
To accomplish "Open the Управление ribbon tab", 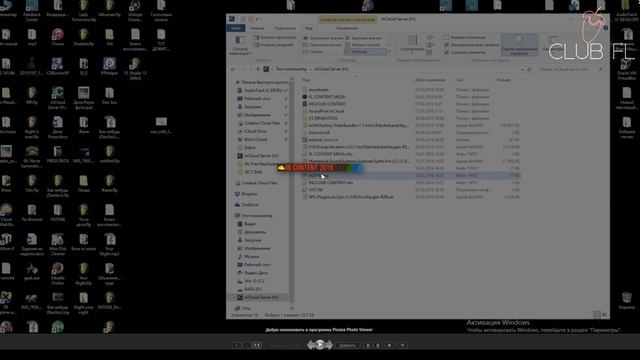I will (x=347, y=28).
